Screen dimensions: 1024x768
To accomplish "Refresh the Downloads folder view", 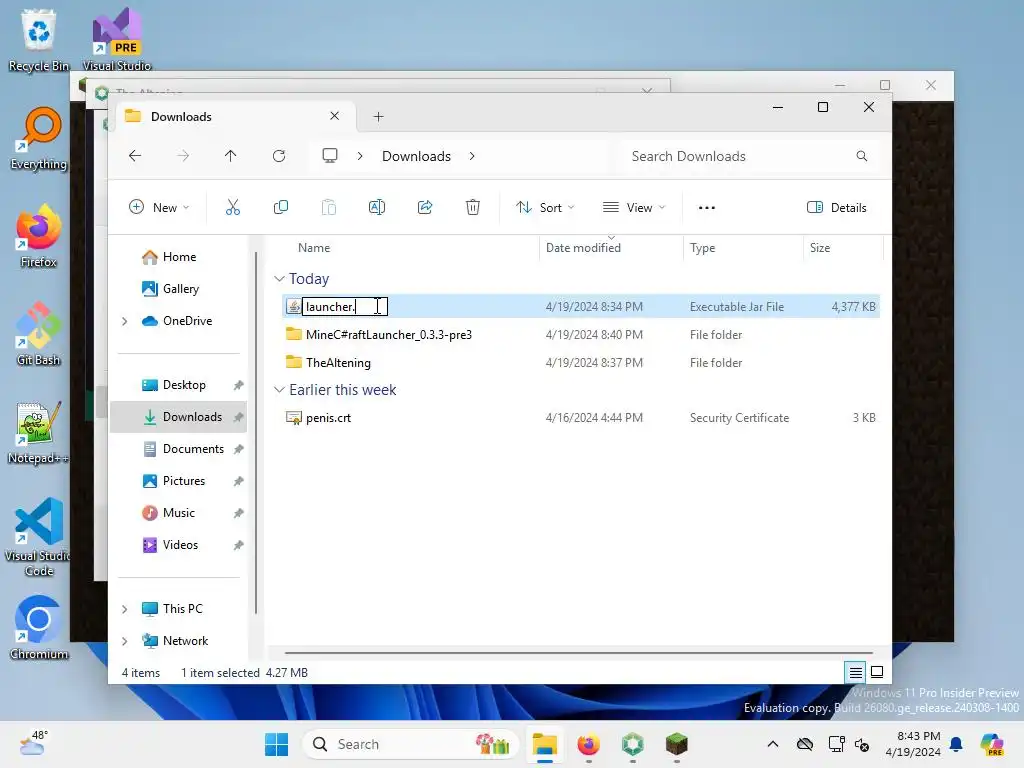I will (x=279, y=156).
